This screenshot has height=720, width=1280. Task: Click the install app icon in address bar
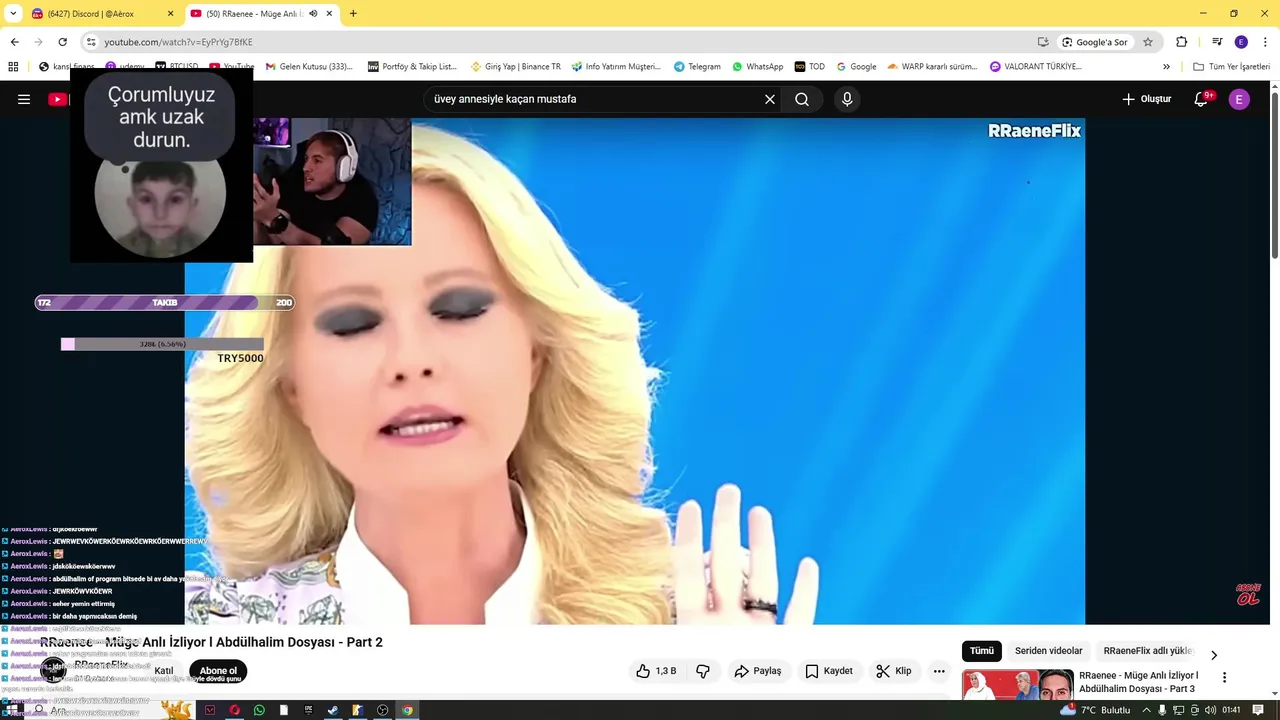[1043, 42]
